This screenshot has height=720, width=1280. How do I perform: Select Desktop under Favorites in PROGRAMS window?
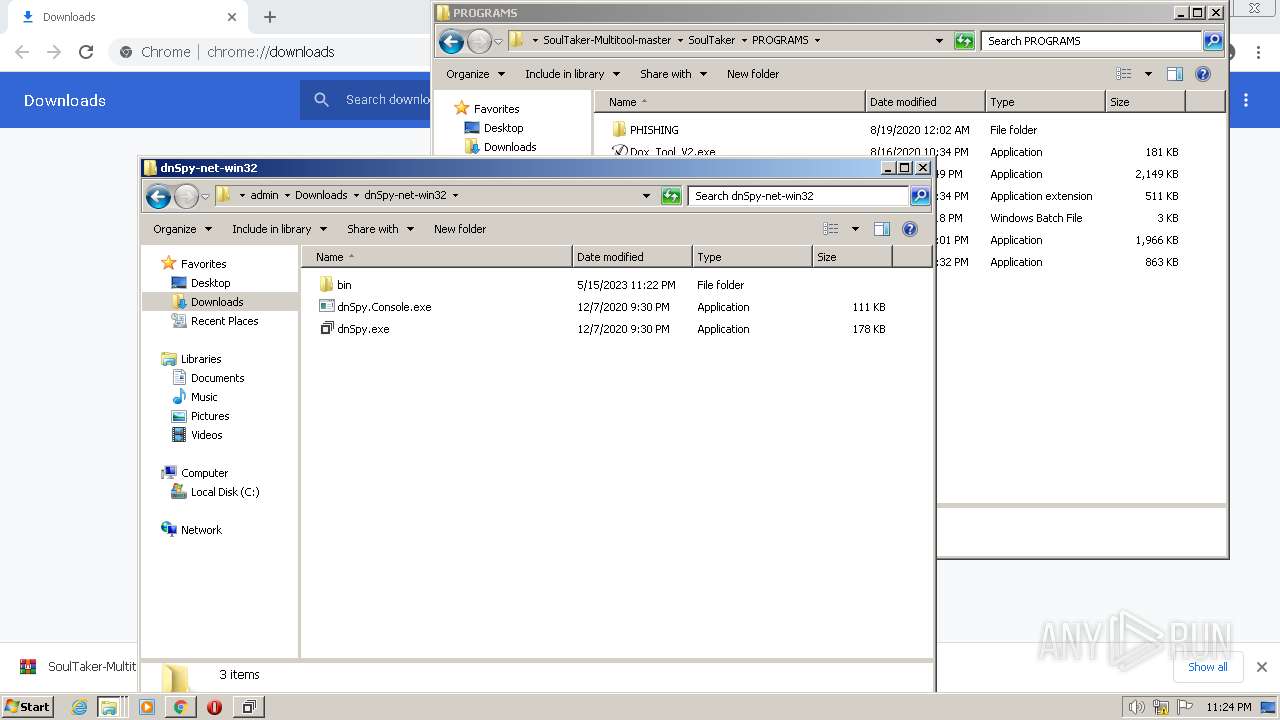503,128
